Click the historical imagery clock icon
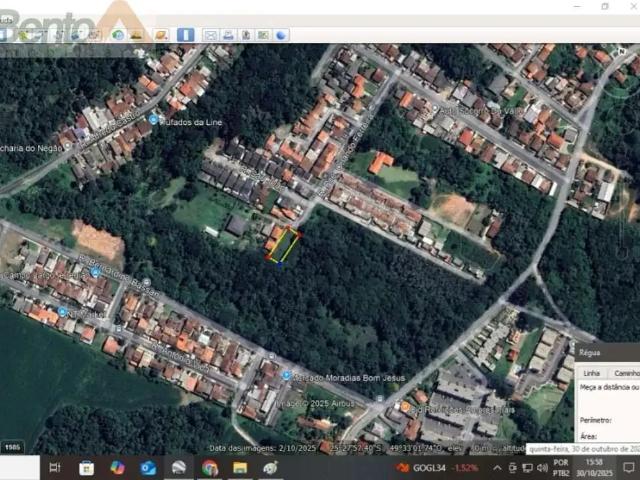This screenshot has width=640, height=480. point(118,35)
